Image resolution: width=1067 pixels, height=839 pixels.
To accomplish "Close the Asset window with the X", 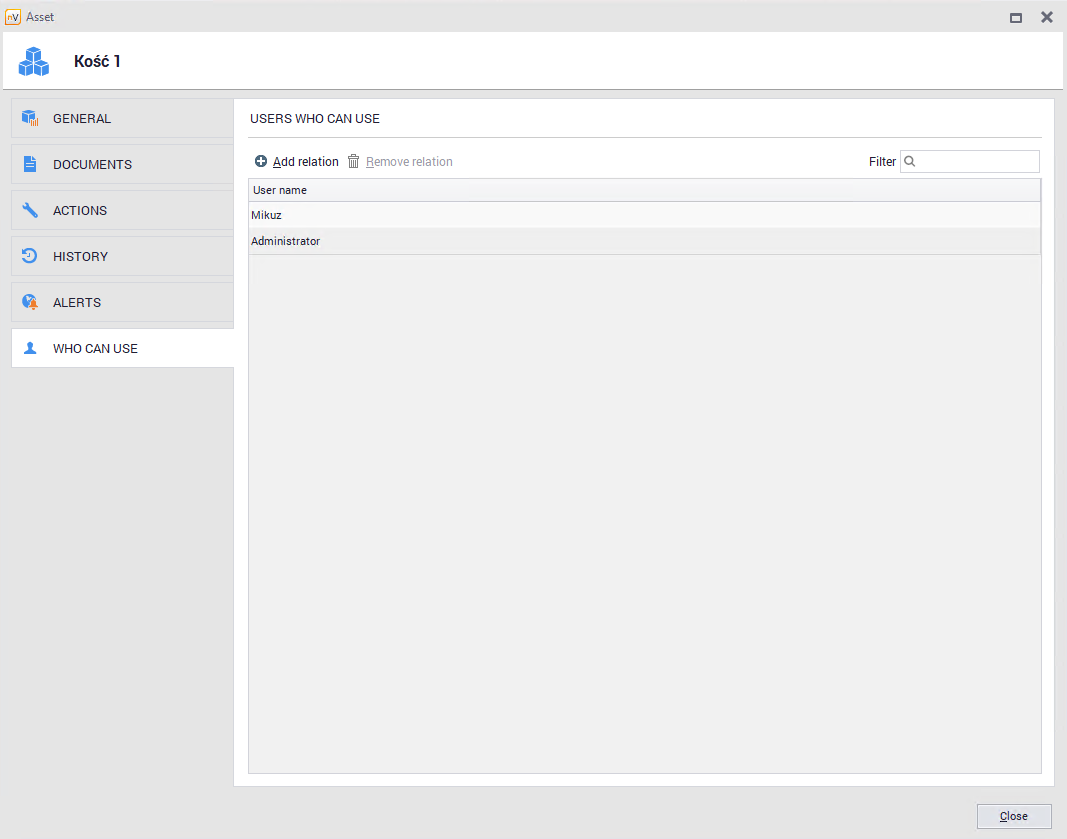I will 1046,17.
